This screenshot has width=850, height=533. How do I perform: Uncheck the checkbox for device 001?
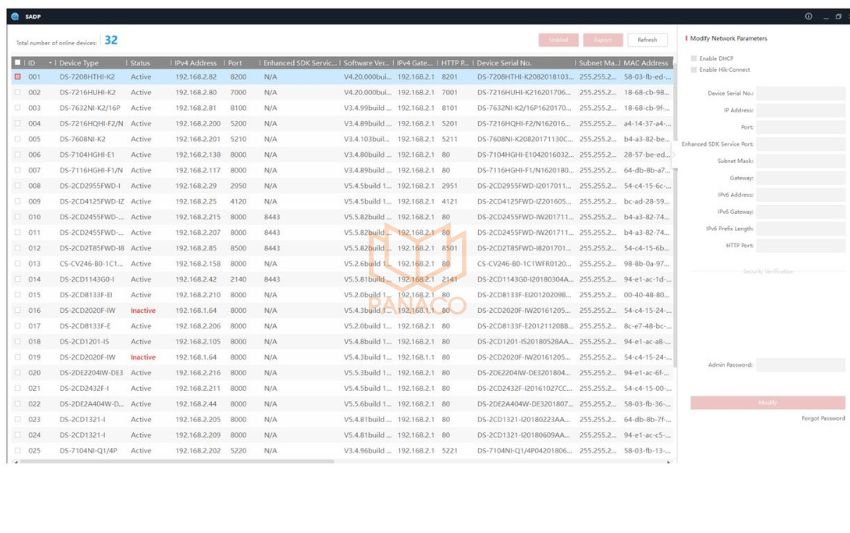click(x=17, y=77)
